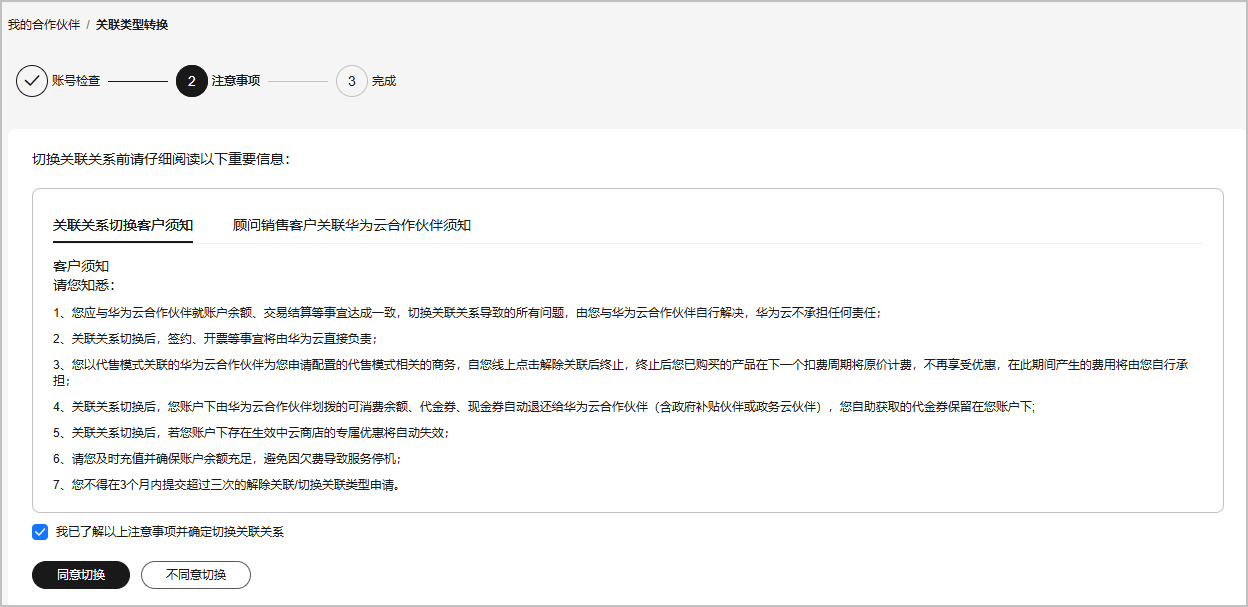Click the 完成 step label
Viewport: 1248px width, 607px height.
[386, 81]
